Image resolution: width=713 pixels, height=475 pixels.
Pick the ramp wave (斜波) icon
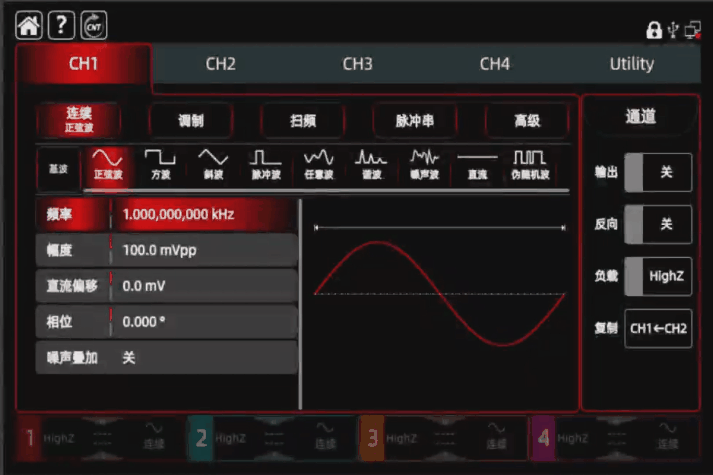point(212,164)
